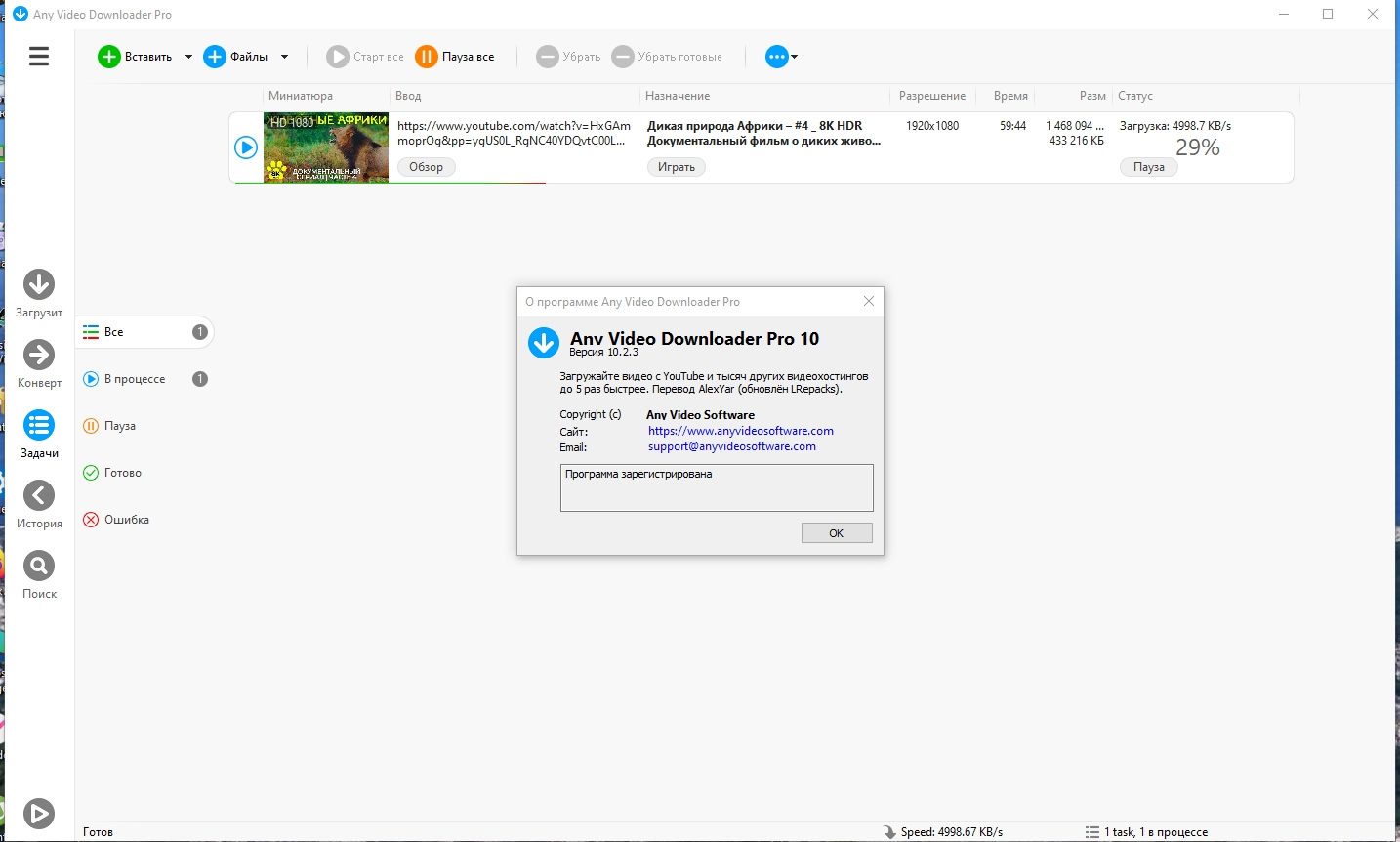Click the play icon of the download row
1400x842 pixels.
tap(246, 147)
